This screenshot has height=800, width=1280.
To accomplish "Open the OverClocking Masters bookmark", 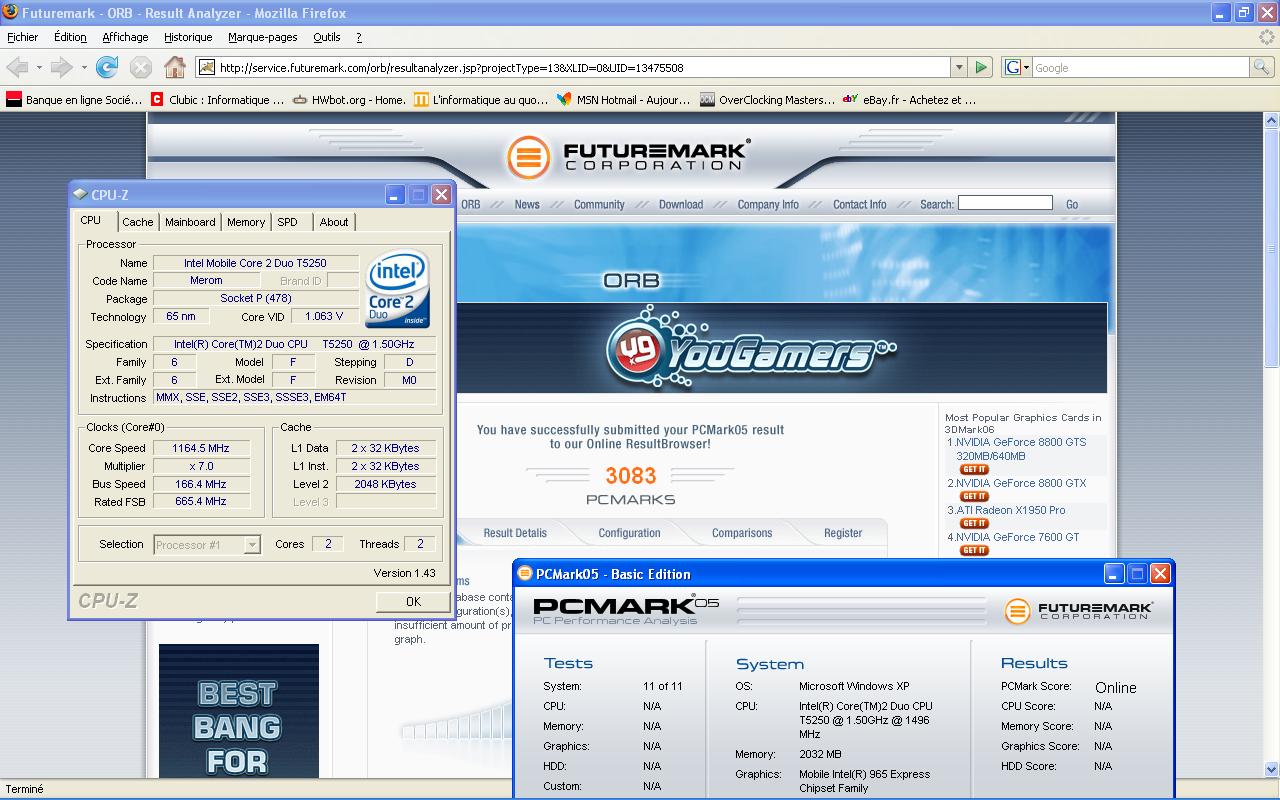I will click(x=767, y=99).
